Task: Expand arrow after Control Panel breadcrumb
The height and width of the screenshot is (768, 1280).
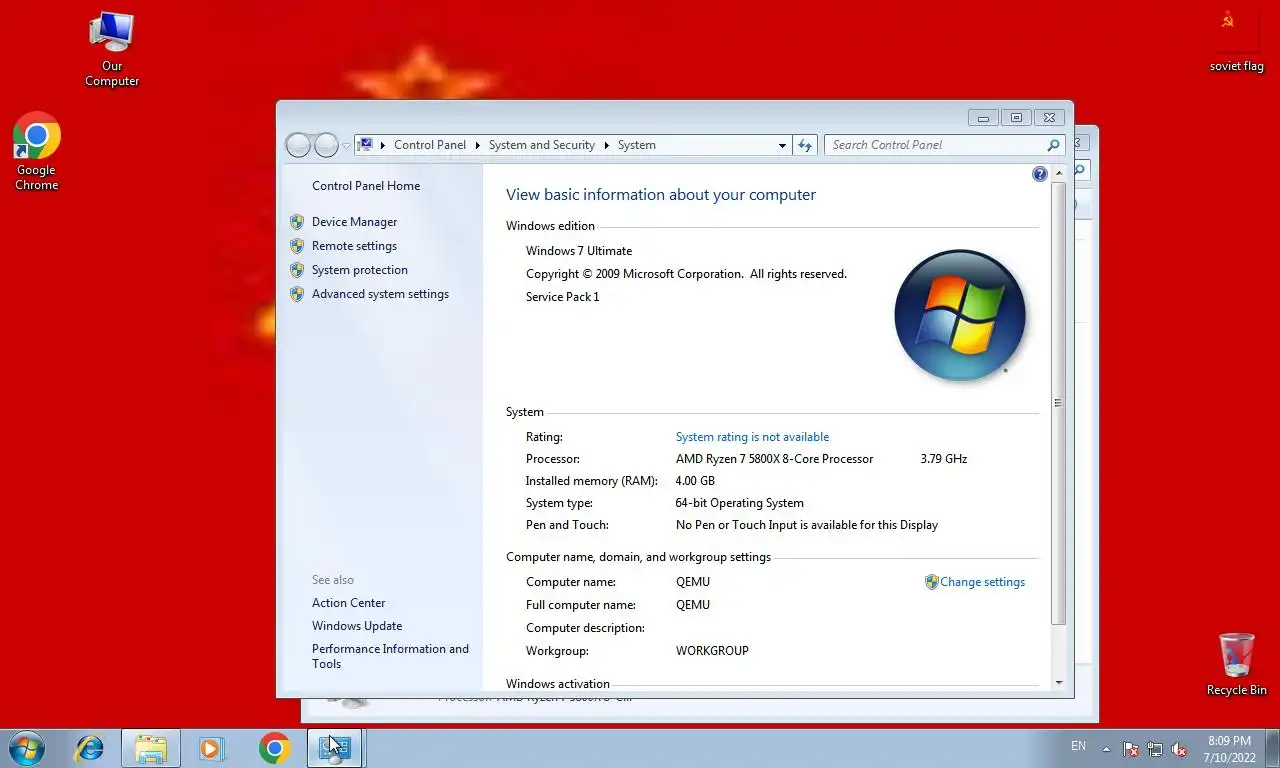Action: [477, 145]
